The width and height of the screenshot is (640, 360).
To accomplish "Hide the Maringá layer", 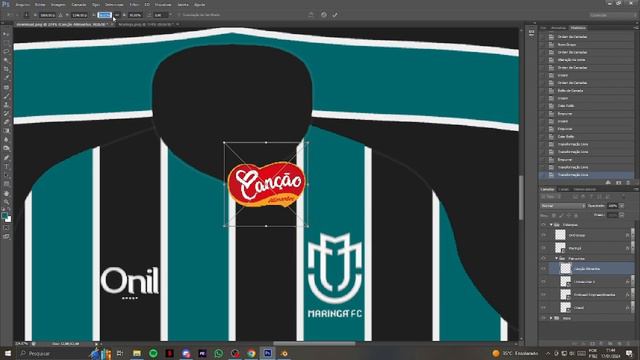I will (x=543, y=248).
